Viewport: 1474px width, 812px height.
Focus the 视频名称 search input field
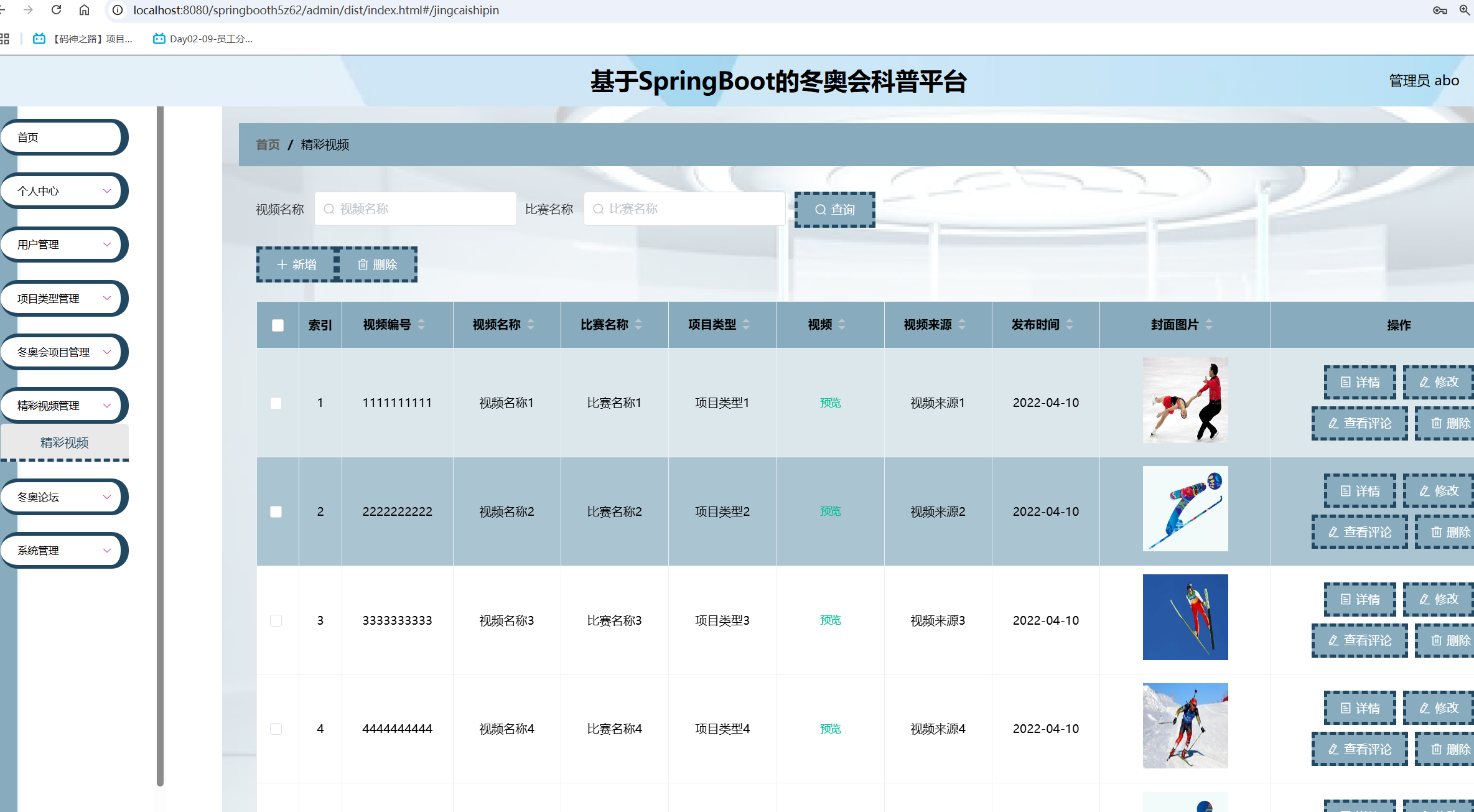[416, 209]
